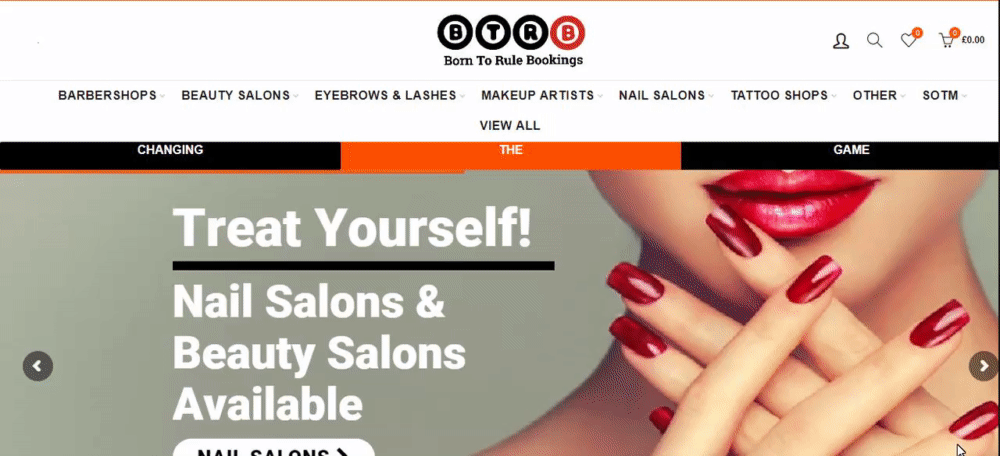
Task: Expand the Eyebrows & Lashes menu
Action: pos(390,96)
